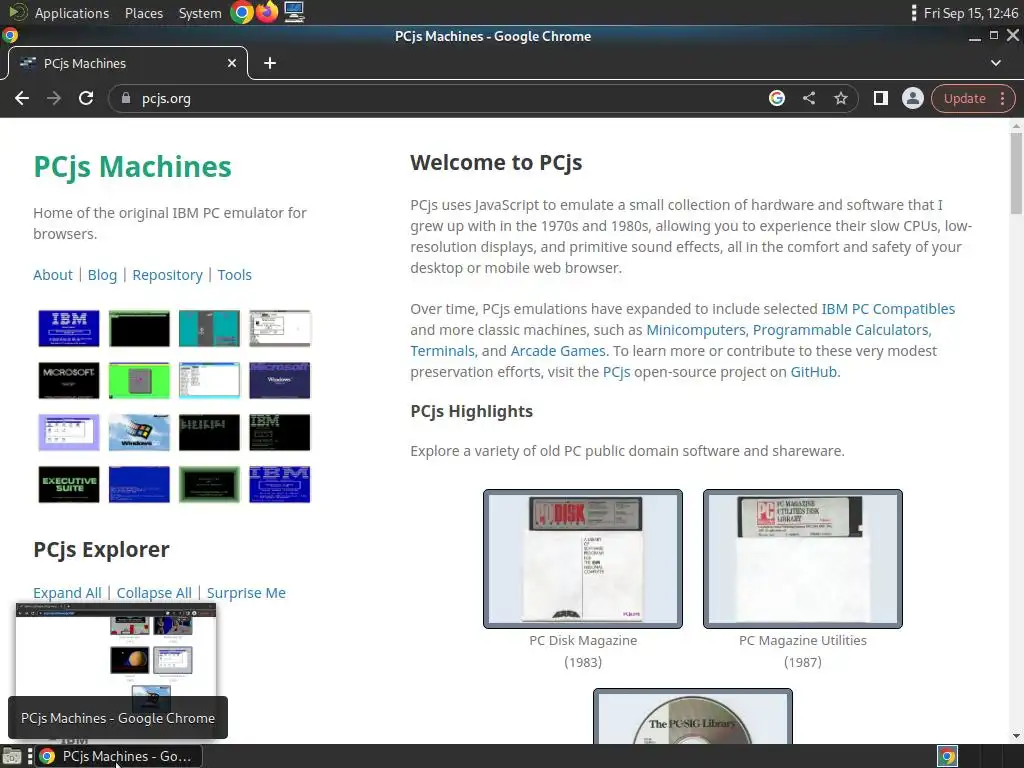Open the dark blue Microsoft Windows thumbnail
This screenshot has width=1024, height=768.
[x=280, y=380]
